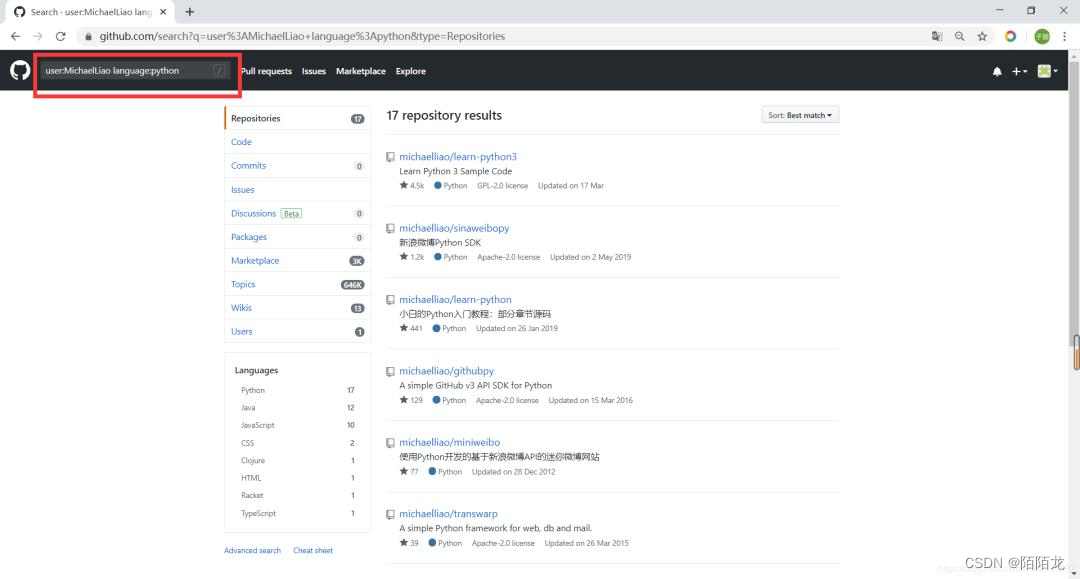Viewport: 1080px width, 579px height.
Task: Open the user avatar menu
Action: coord(1048,71)
